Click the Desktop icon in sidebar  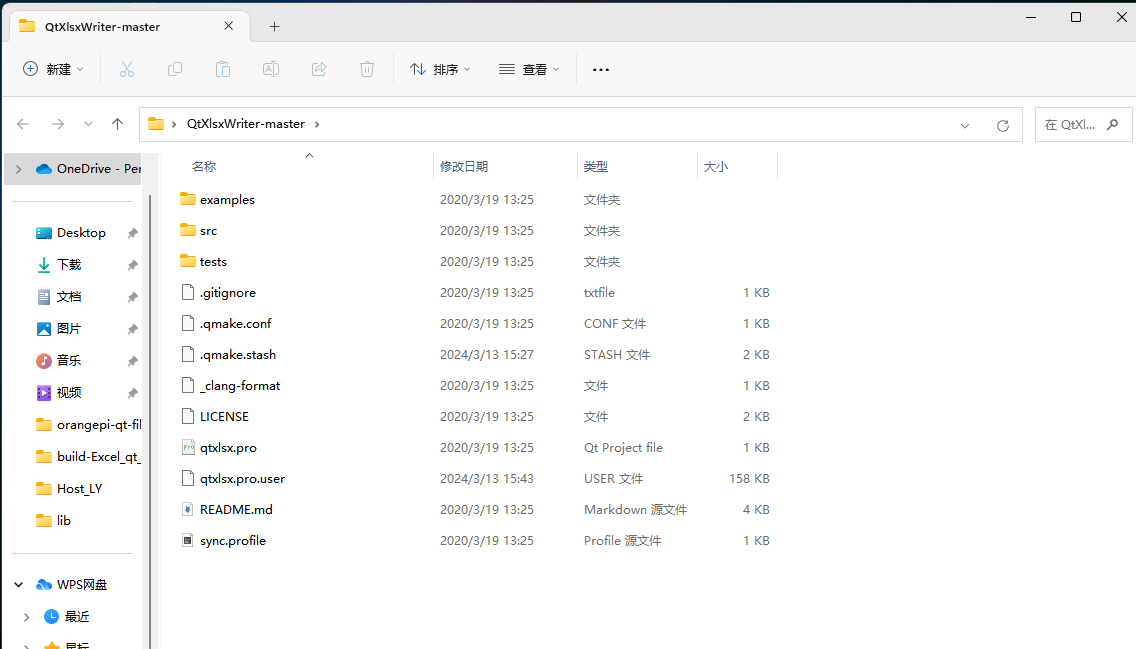pos(43,233)
